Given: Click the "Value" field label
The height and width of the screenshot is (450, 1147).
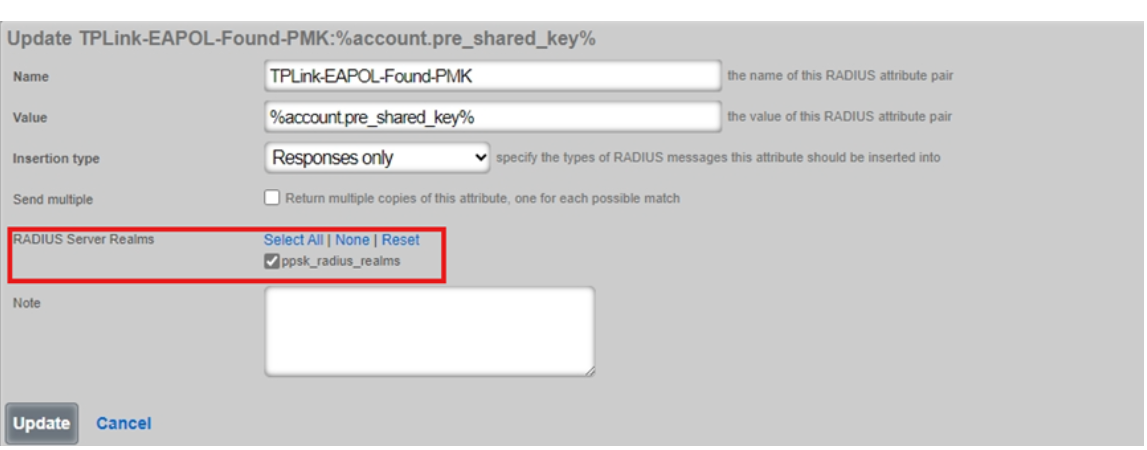Looking at the screenshot, I should tap(31, 118).
